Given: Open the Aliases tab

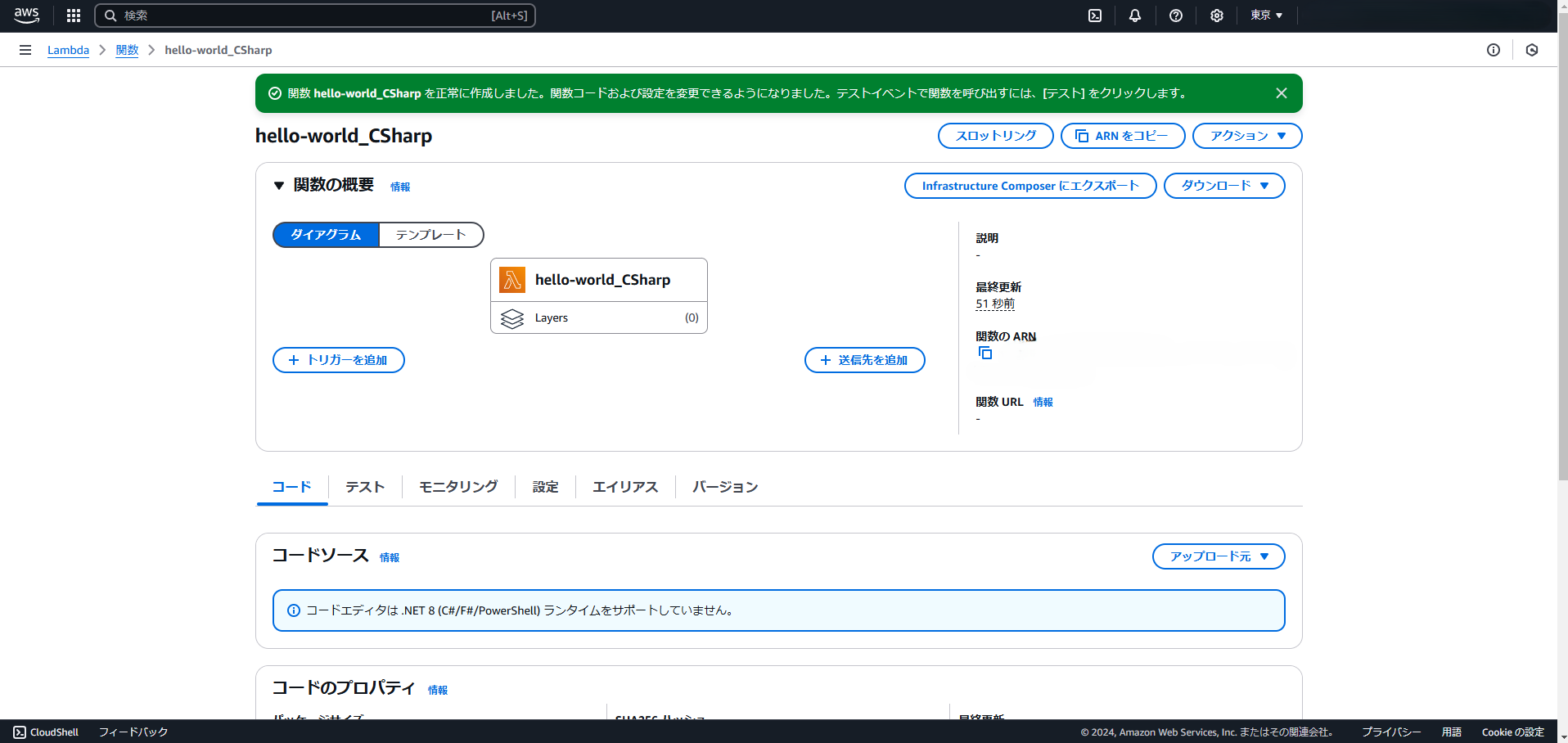Looking at the screenshot, I should (625, 487).
